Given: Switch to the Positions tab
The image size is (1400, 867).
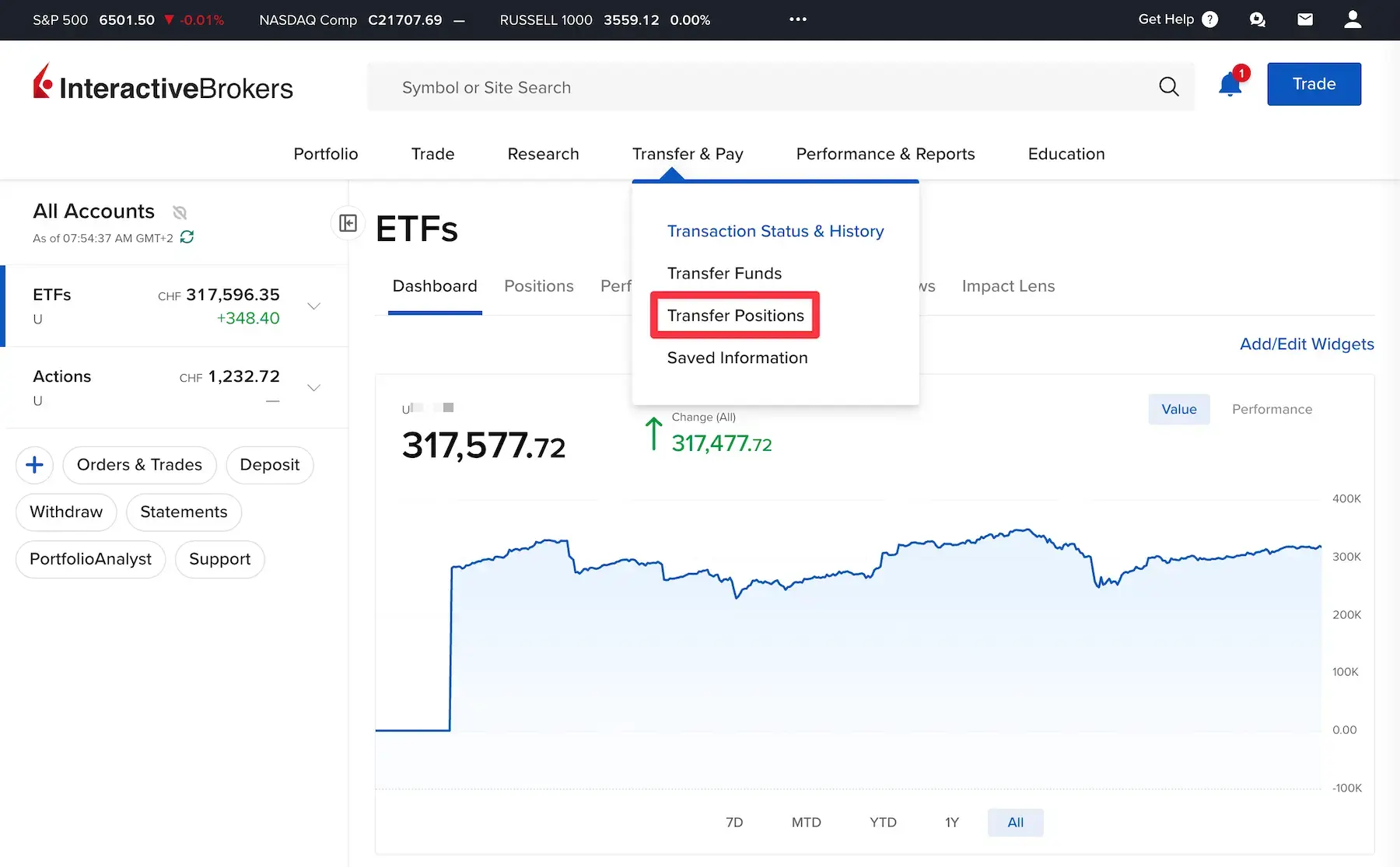Looking at the screenshot, I should coord(539,286).
